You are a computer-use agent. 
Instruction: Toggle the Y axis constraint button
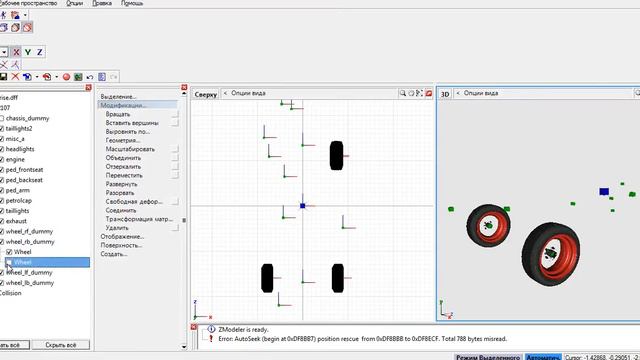point(28,52)
